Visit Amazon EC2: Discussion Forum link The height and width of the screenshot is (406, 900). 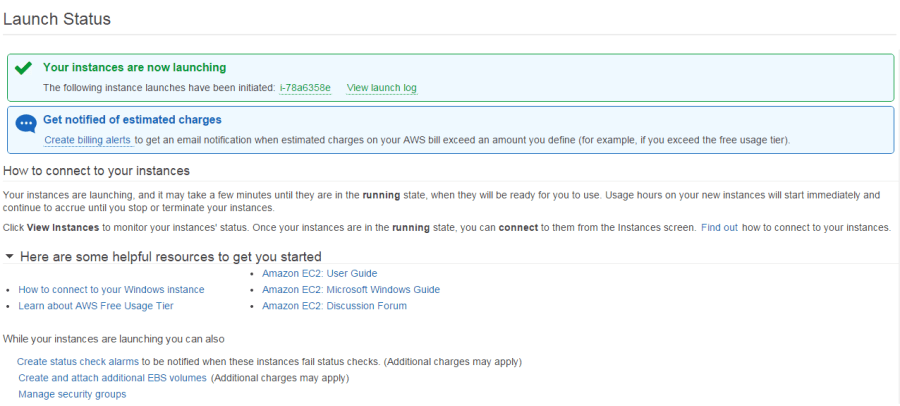click(x=334, y=306)
